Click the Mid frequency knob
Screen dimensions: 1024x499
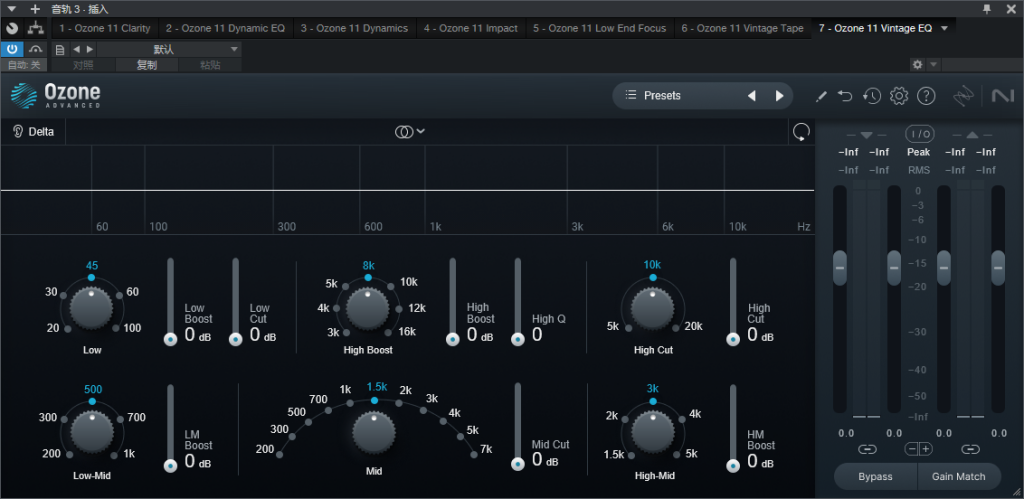coord(374,434)
